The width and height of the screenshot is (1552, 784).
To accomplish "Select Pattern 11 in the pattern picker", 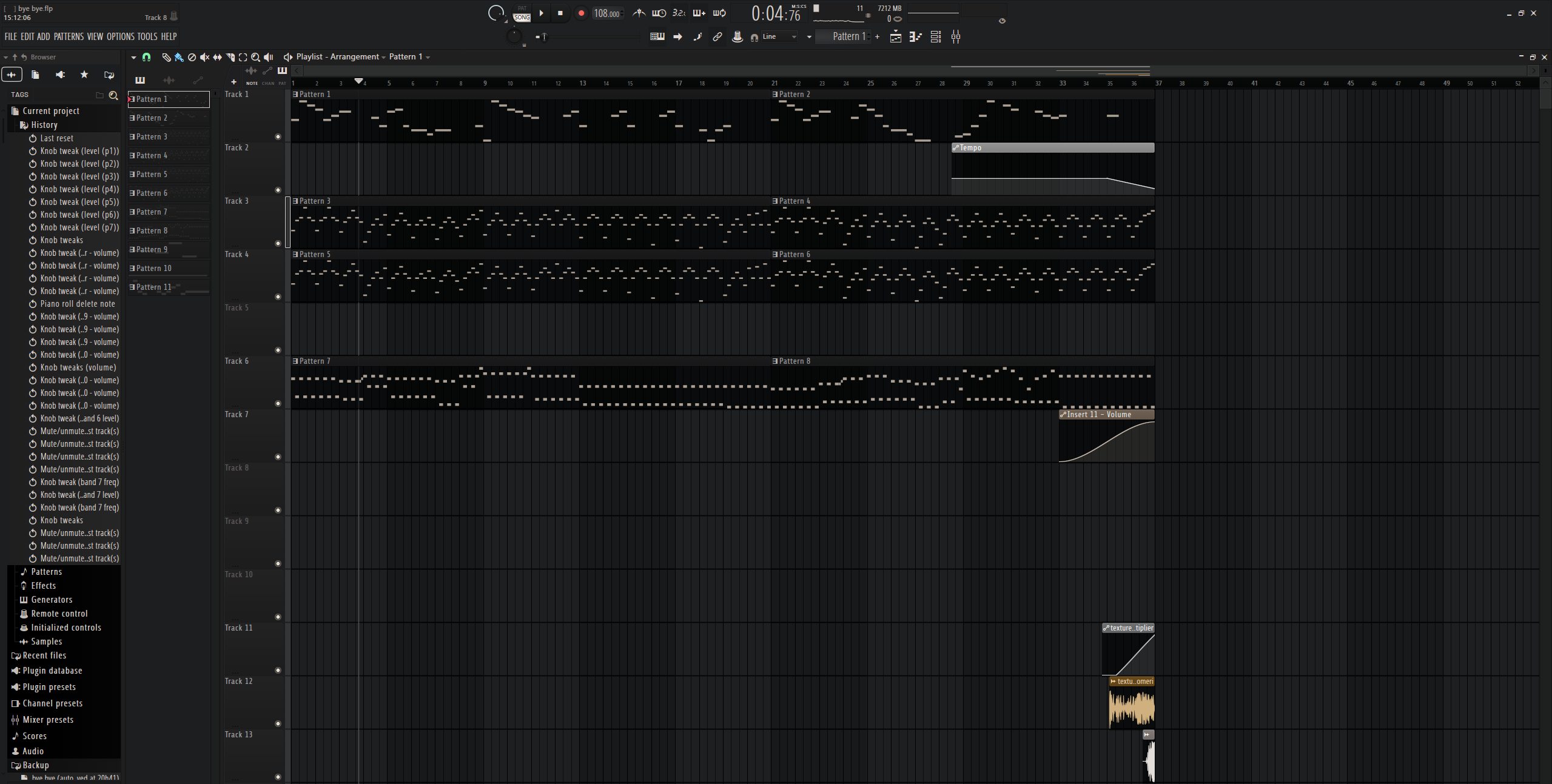I will [169, 287].
